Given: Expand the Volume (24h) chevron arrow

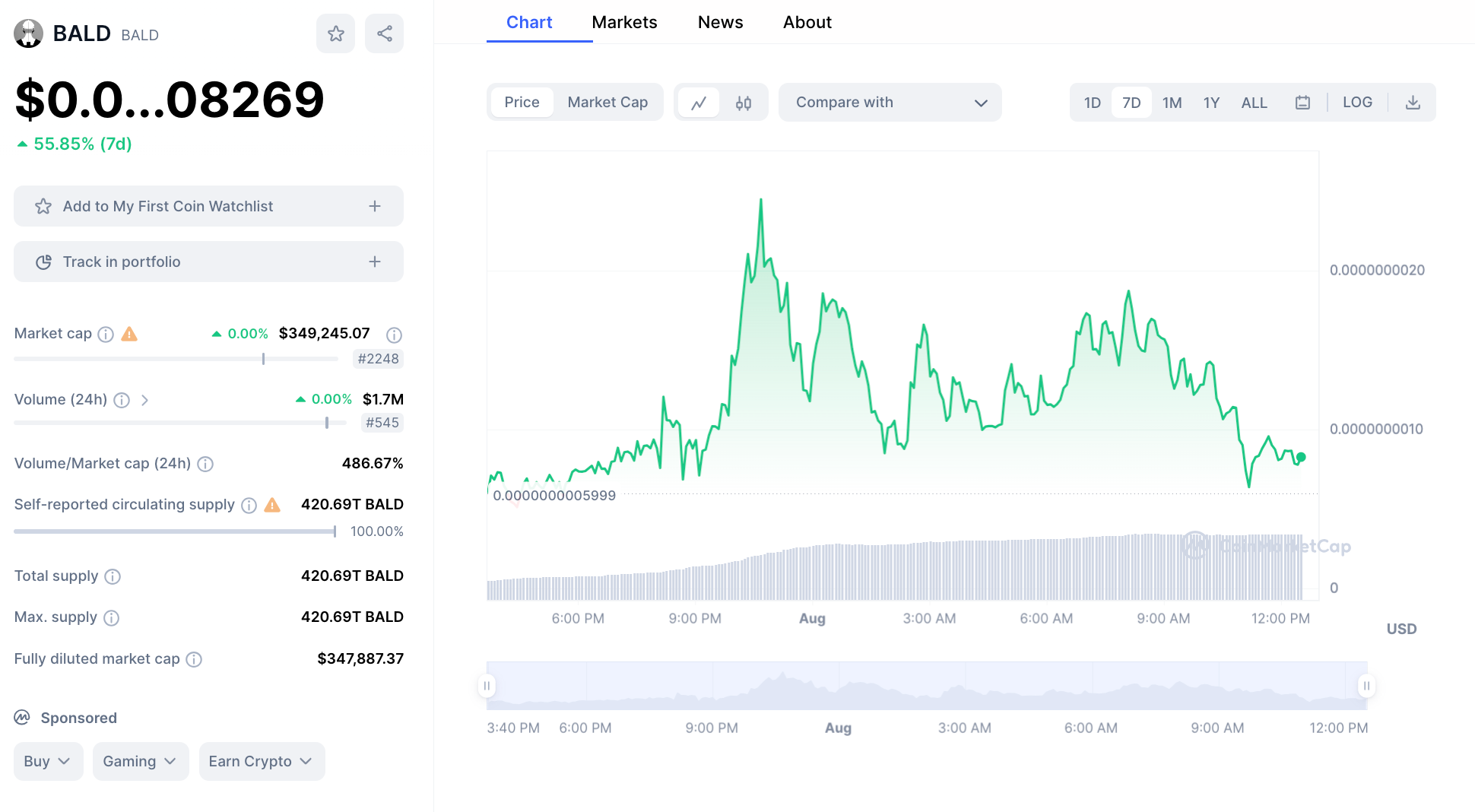Looking at the screenshot, I should [144, 400].
